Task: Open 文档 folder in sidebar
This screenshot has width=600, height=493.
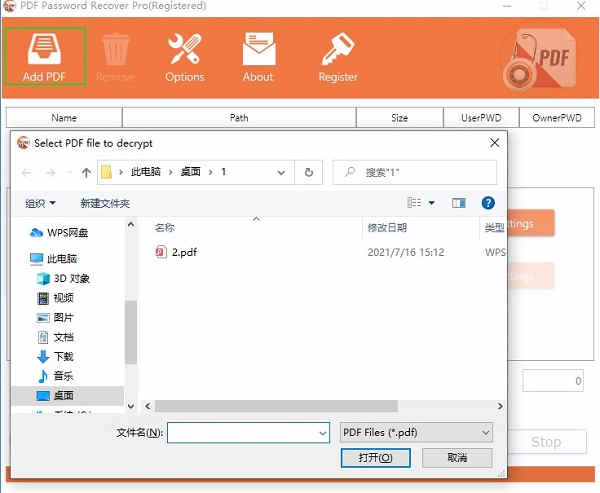Action: coord(55,337)
